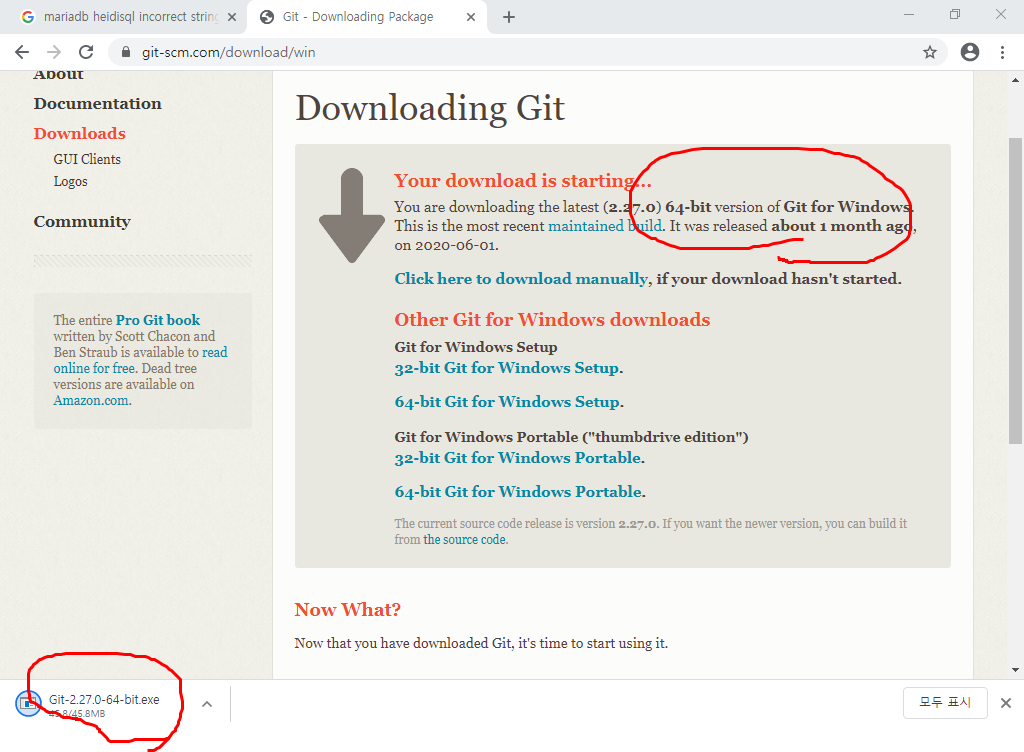Viewport: 1024px width, 752px height.
Task: Click the page vertical scrollbar thumb
Action: point(1015,290)
